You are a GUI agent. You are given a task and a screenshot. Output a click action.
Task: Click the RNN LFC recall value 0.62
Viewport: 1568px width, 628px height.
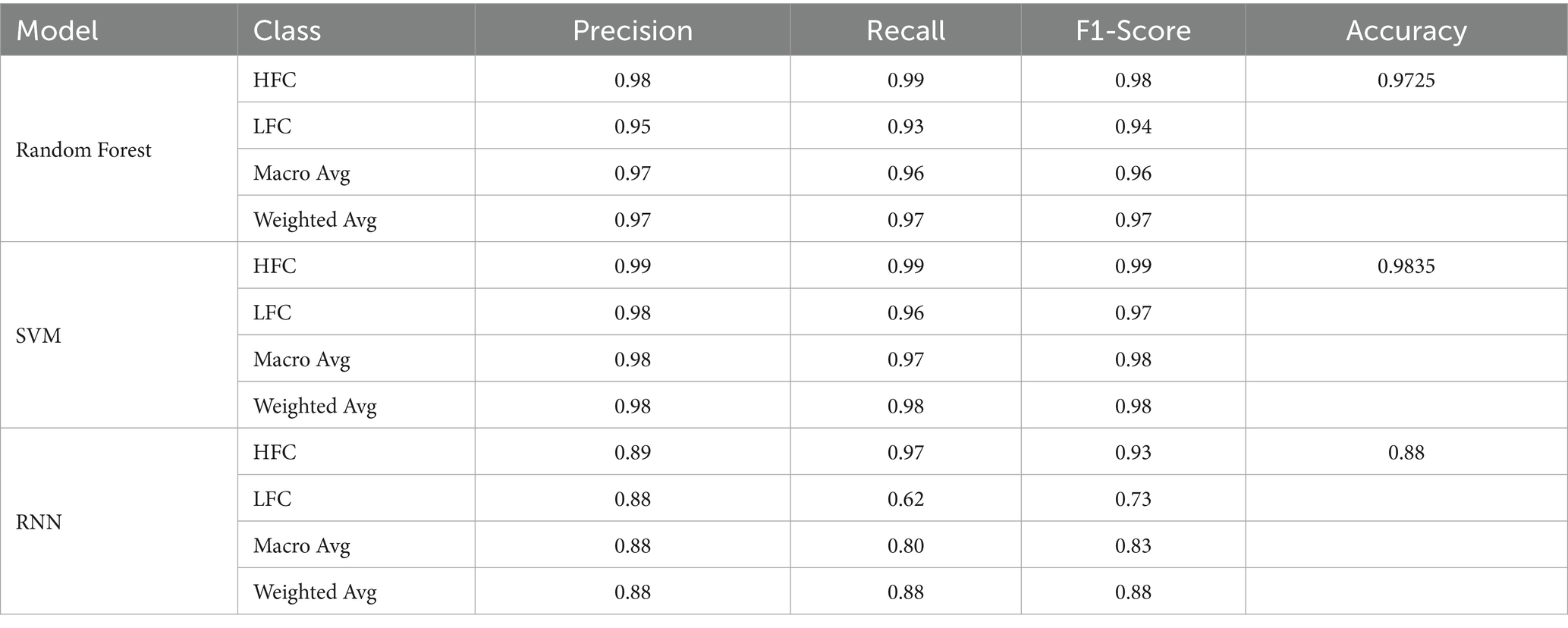click(905, 499)
